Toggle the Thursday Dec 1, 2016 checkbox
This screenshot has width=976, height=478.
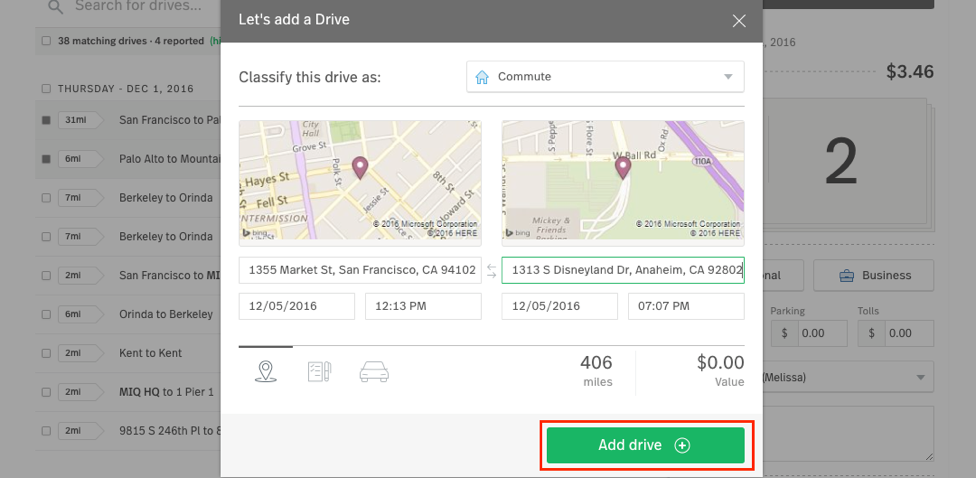pyautogui.click(x=46, y=89)
